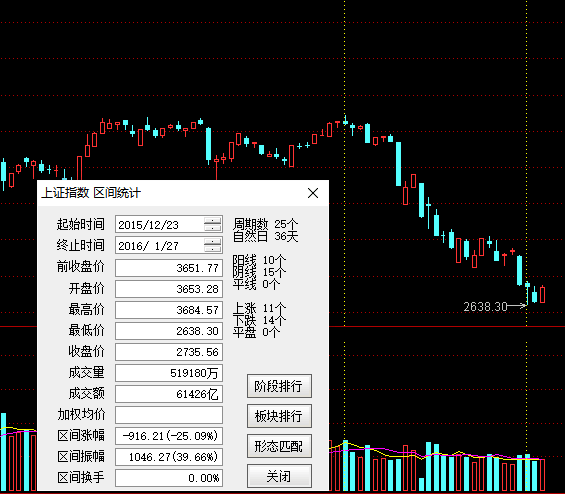The image size is (565, 494).
Task: Click the 2638.30 low price marker
Action: (485, 307)
